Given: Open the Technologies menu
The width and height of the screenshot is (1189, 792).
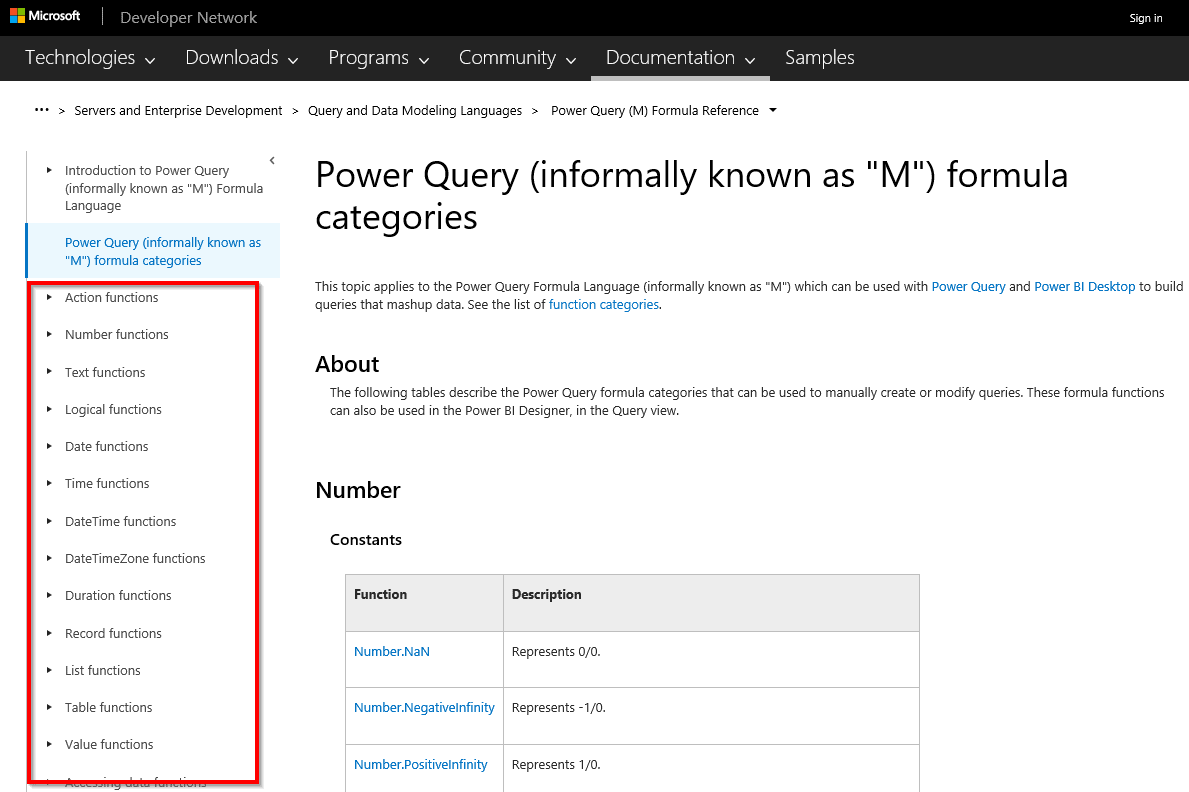Looking at the screenshot, I should click(90, 58).
